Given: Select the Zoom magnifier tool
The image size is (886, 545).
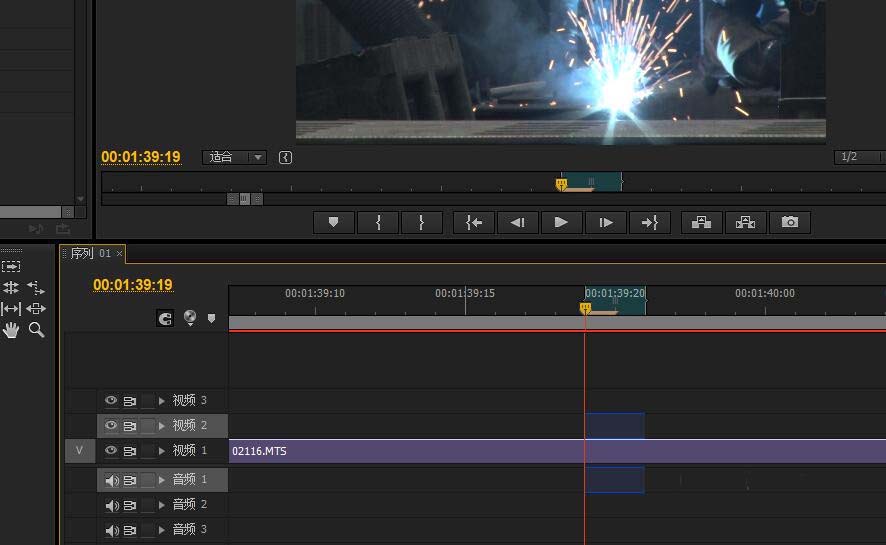Looking at the screenshot, I should pyautogui.click(x=36, y=330).
